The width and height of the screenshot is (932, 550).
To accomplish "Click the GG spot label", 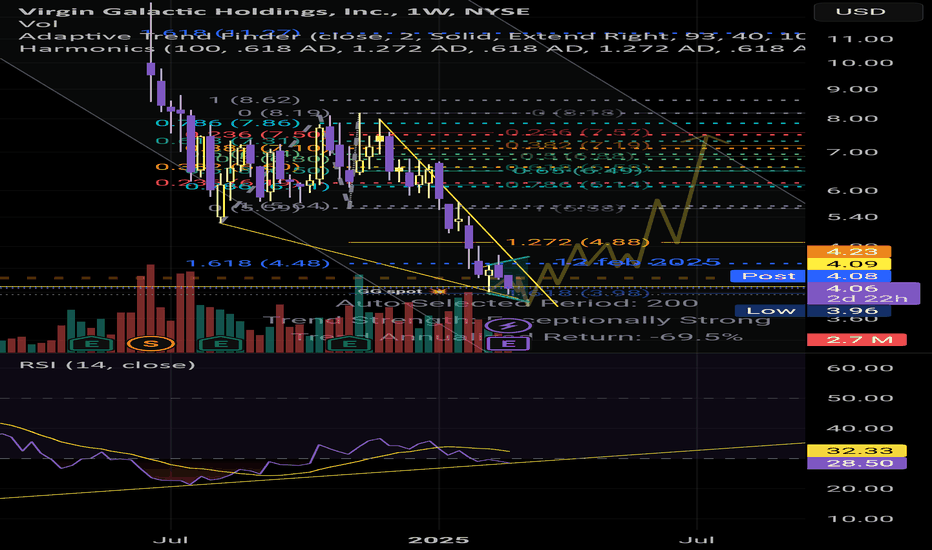I will coord(402,291).
